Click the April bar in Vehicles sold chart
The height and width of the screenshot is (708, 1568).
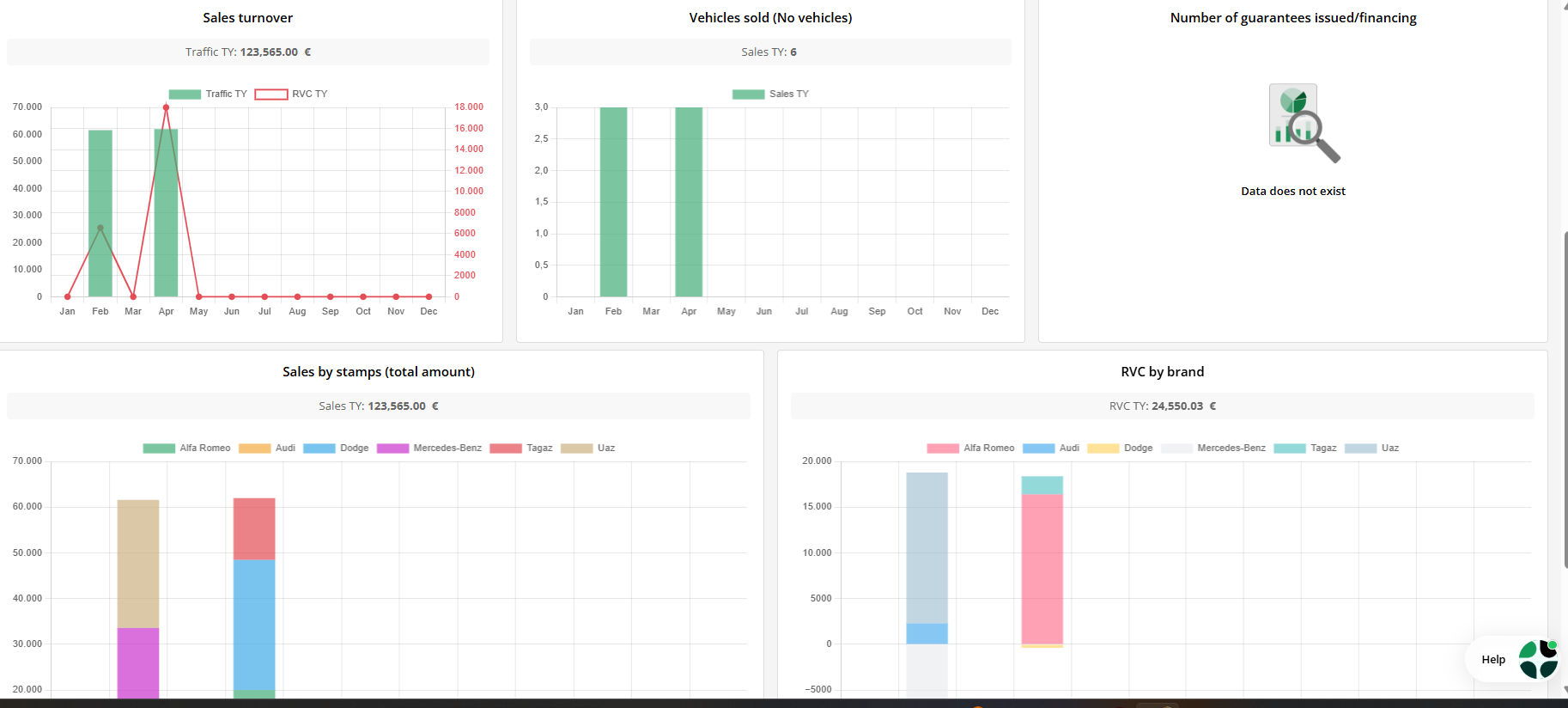click(x=689, y=202)
